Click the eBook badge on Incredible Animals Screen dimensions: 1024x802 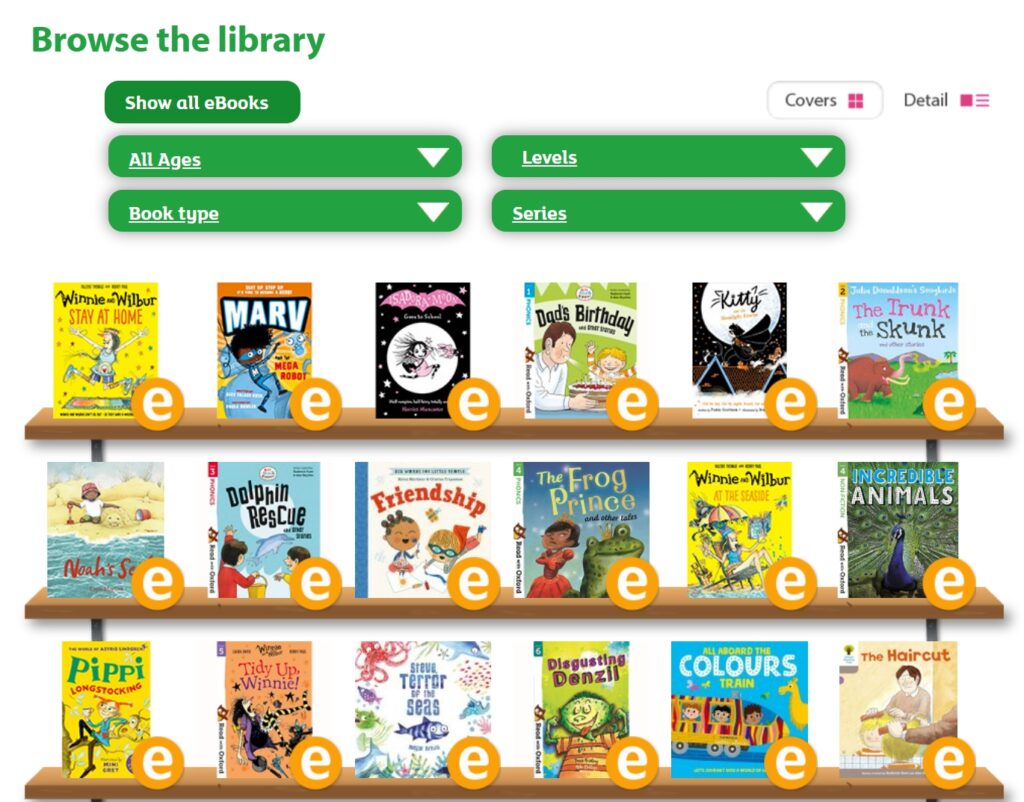point(948,584)
